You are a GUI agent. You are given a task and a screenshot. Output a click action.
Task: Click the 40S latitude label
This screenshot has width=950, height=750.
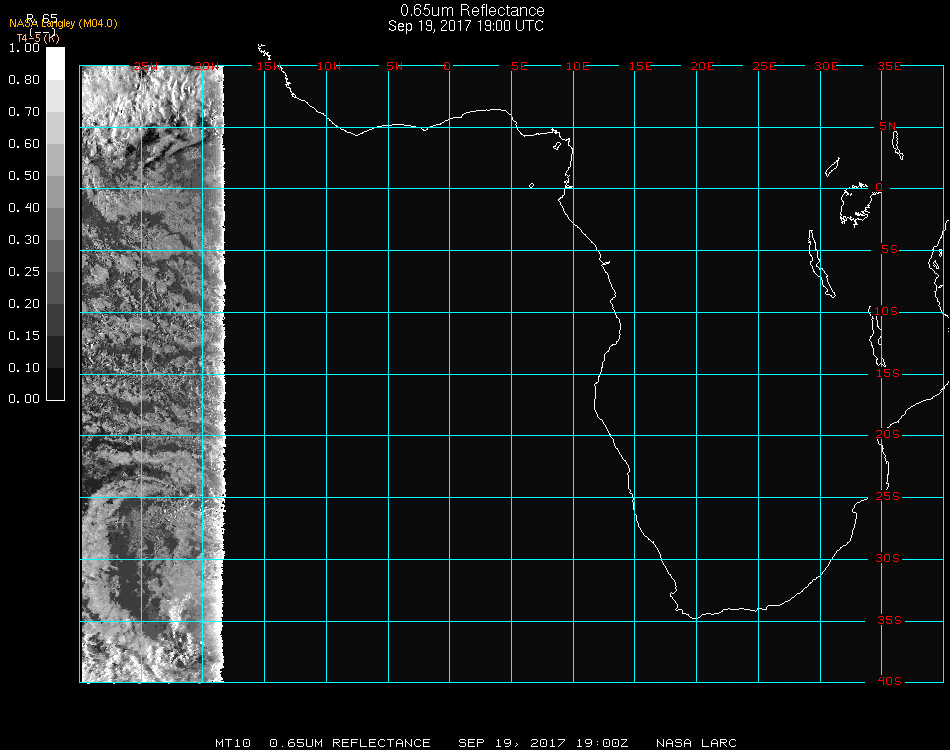[x=888, y=681]
